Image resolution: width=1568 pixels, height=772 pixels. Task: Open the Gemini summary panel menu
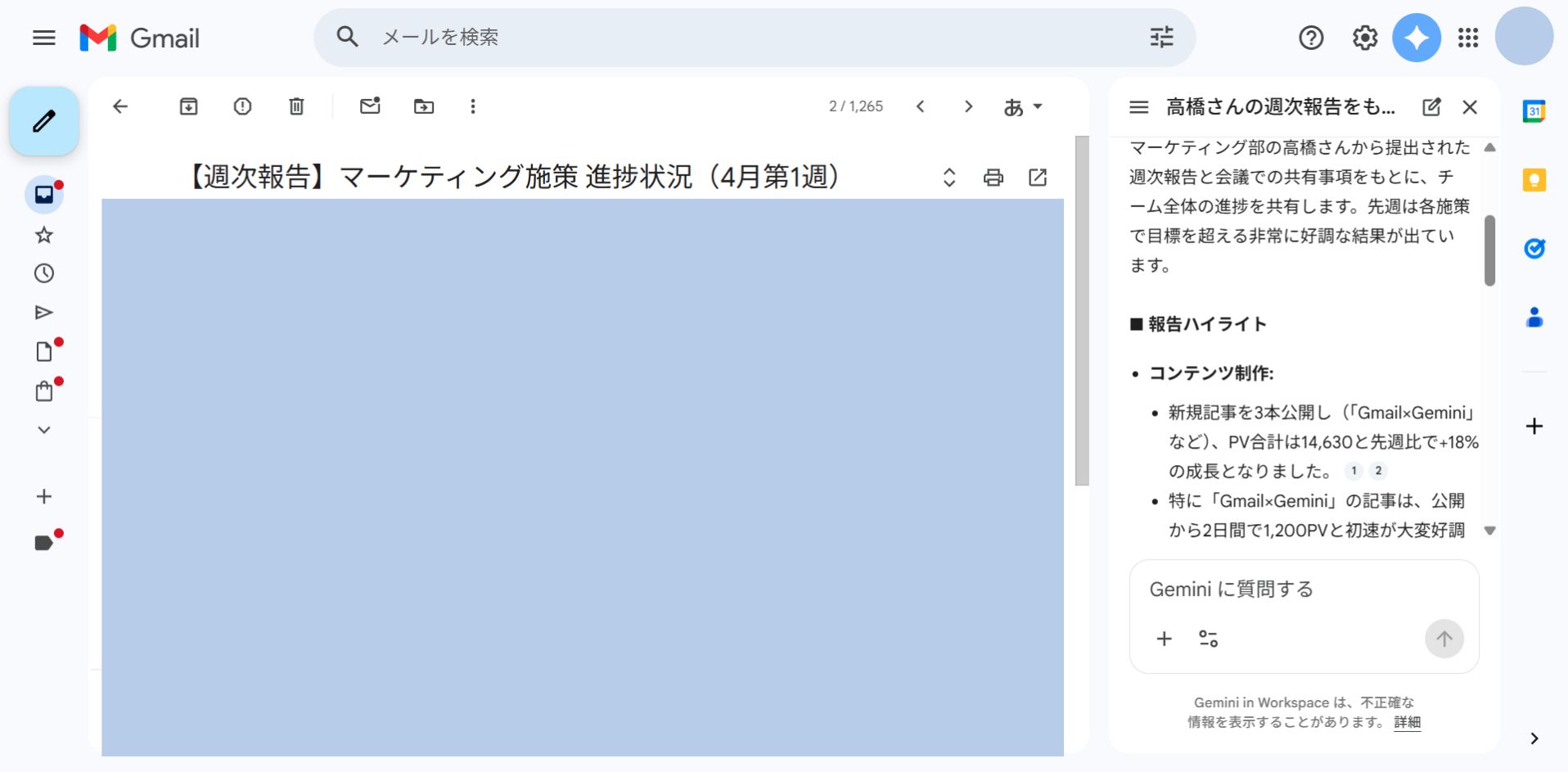(x=1138, y=107)
